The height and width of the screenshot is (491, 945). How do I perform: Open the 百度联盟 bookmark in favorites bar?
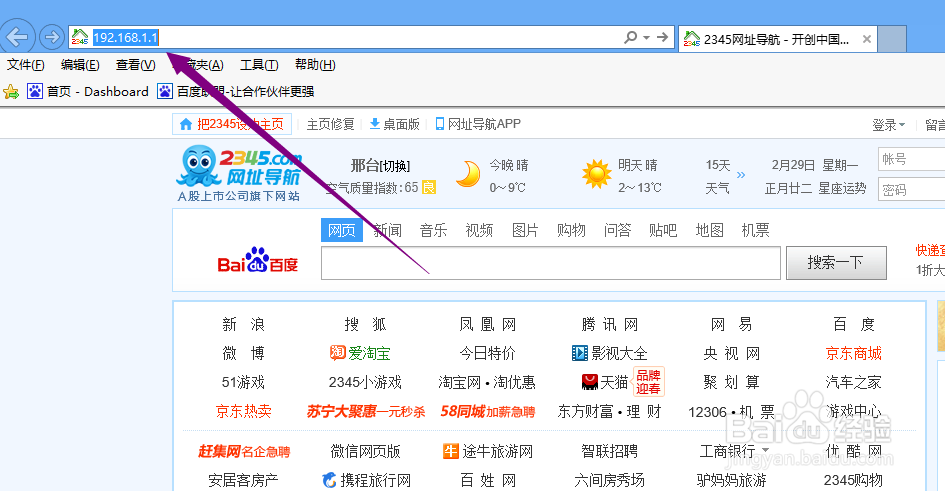(x=236, y=92)
